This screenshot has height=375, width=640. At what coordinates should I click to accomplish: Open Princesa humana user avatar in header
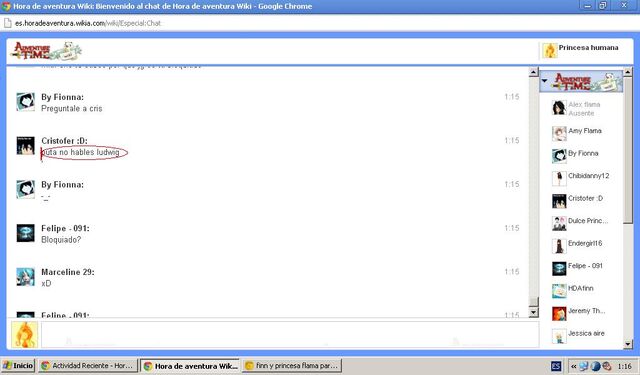click(x=550, y=51)
